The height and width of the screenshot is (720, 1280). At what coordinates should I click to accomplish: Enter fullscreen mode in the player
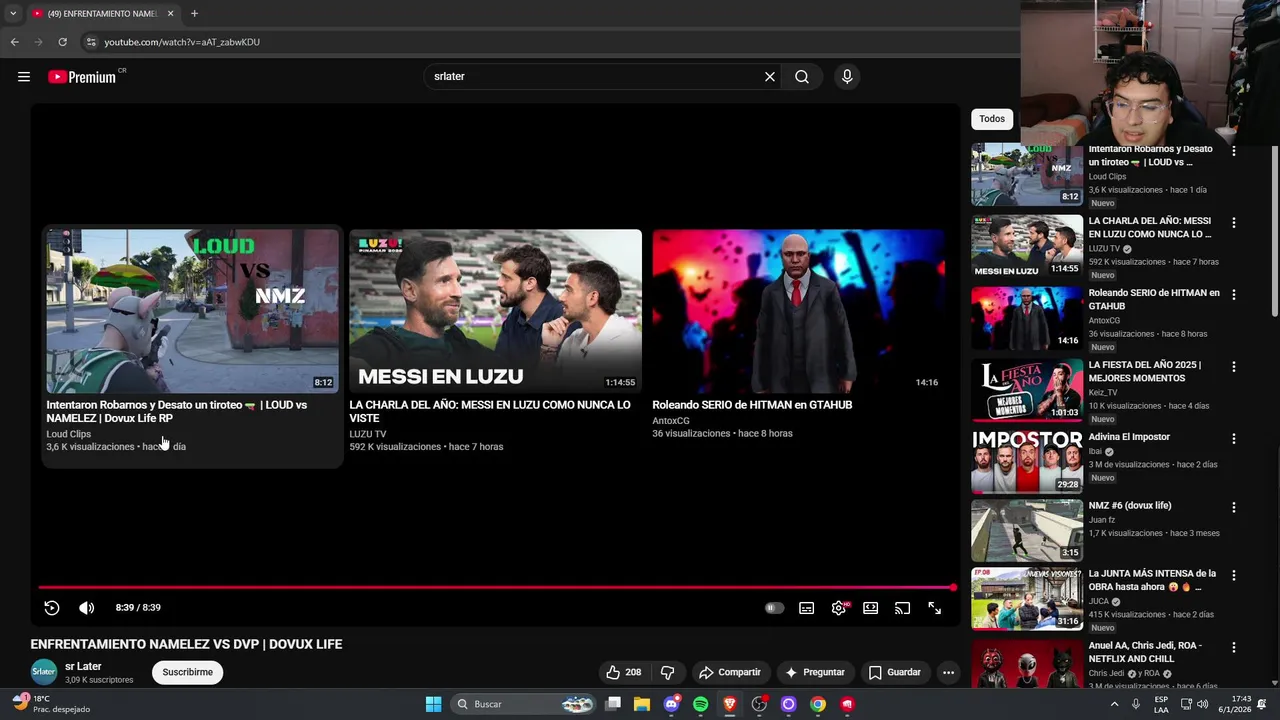pos(935,608)
